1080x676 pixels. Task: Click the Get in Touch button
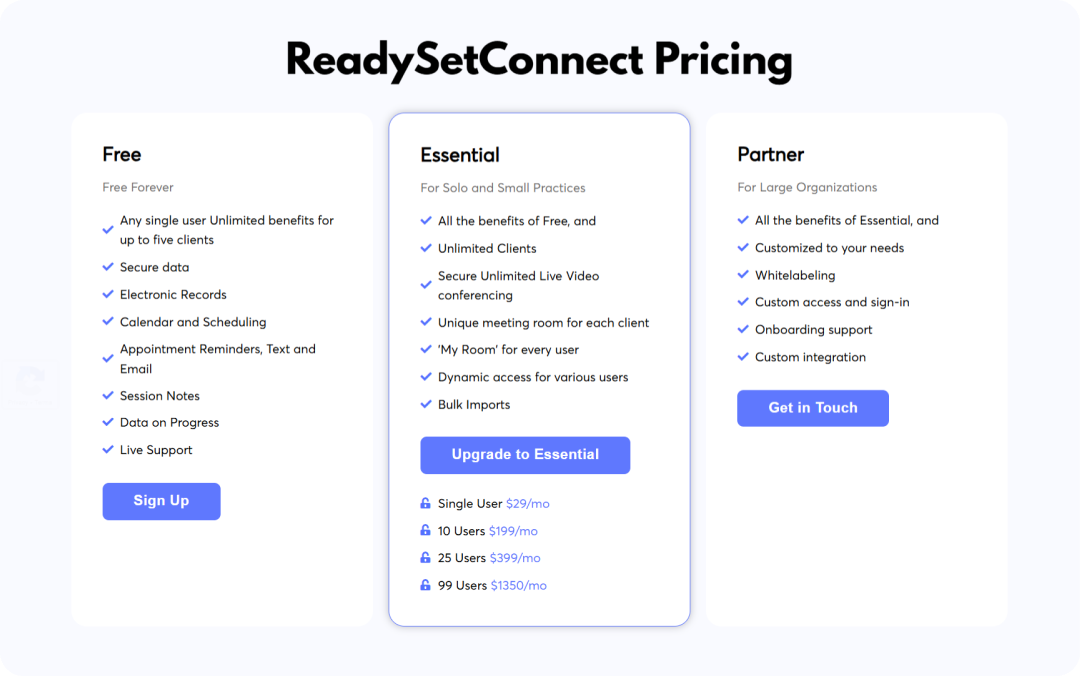813,408
